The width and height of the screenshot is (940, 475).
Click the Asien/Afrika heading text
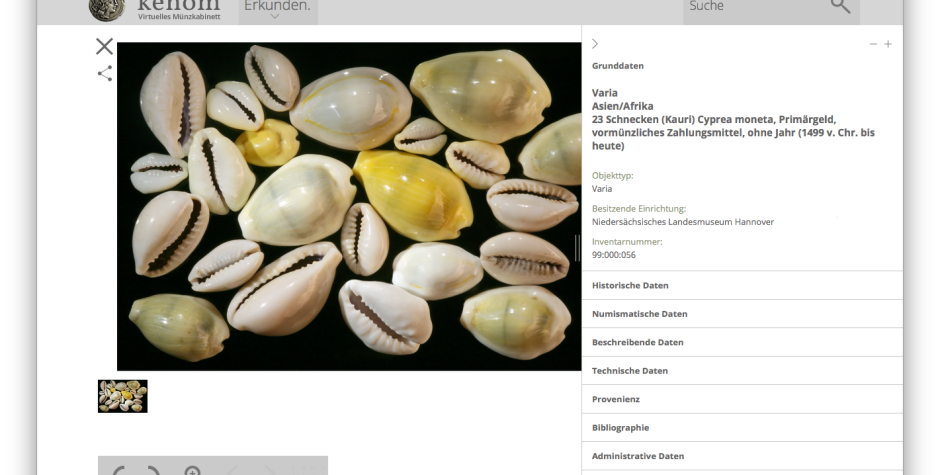coord(622,106)
